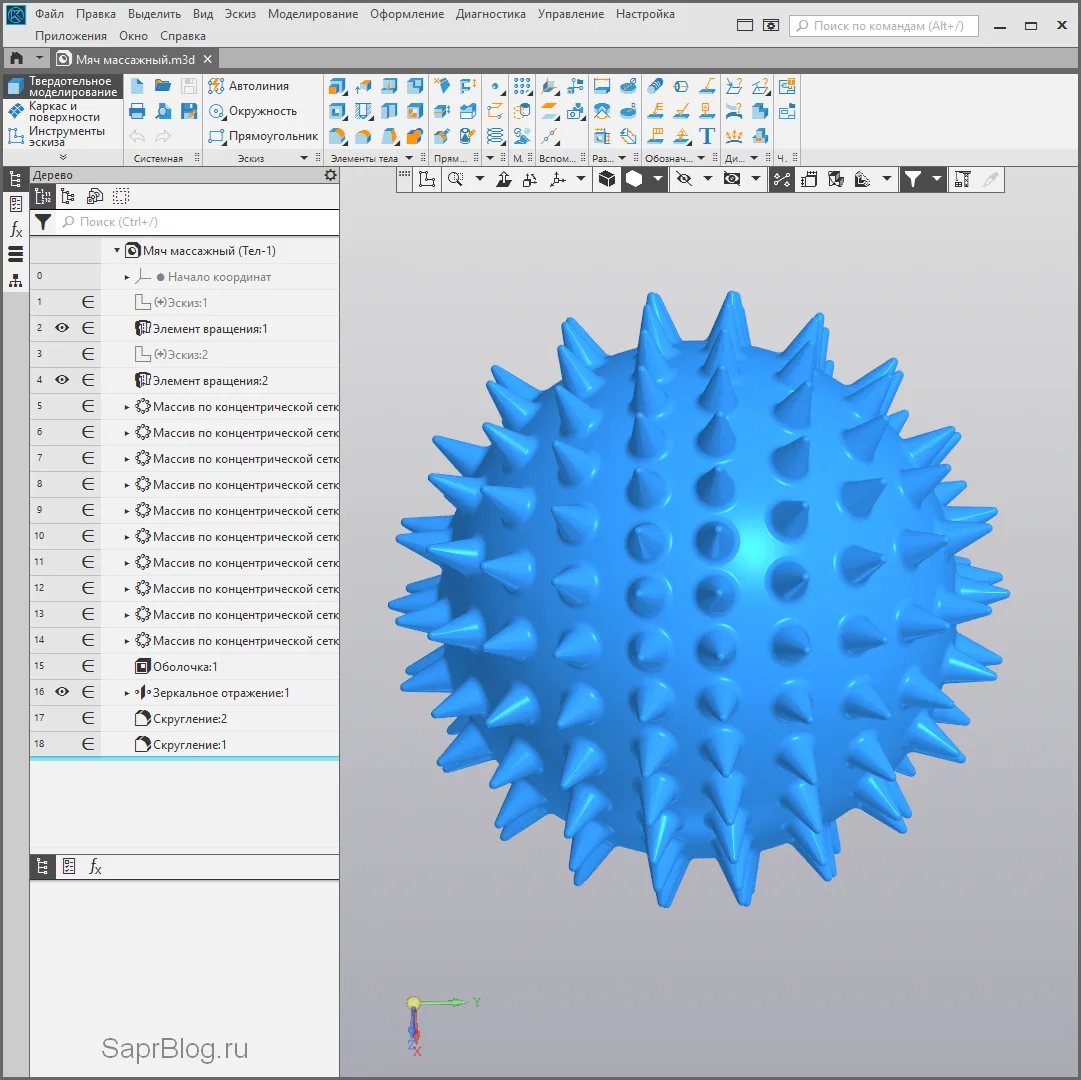Click the tree filter funnel icon
The height and width of the screenshot is (1080, 1081).
tap(43, 222)
